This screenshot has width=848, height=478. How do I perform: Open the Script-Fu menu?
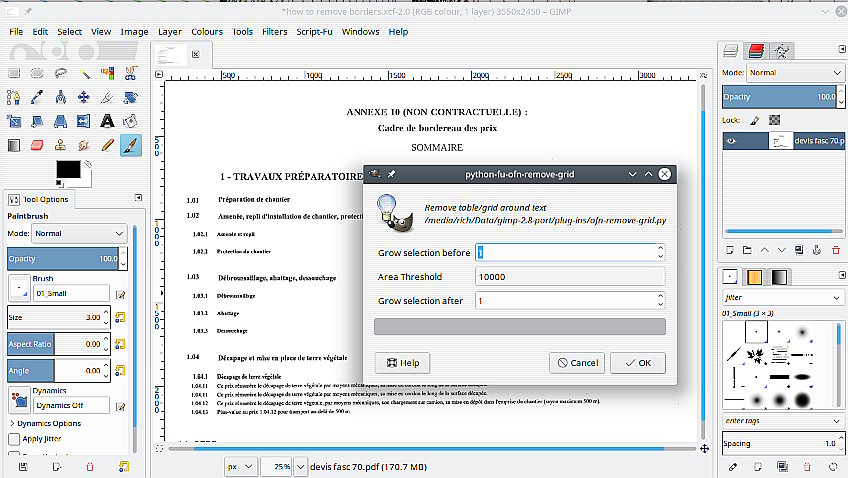pos(314,32)
